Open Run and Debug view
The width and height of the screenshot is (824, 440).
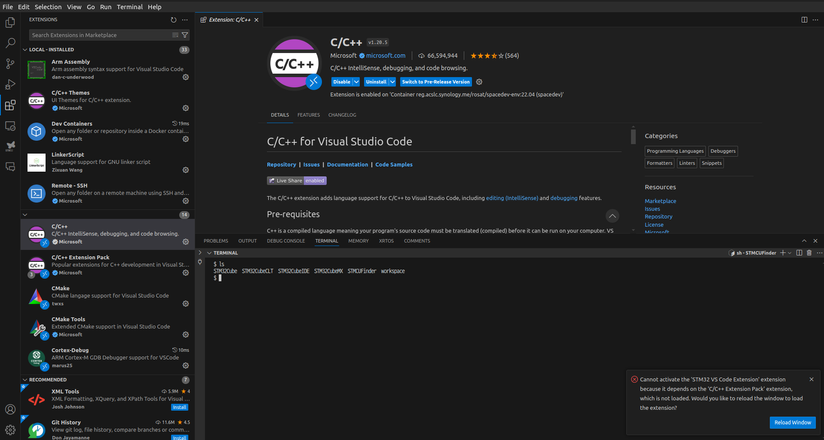click(x=10, y=84)
